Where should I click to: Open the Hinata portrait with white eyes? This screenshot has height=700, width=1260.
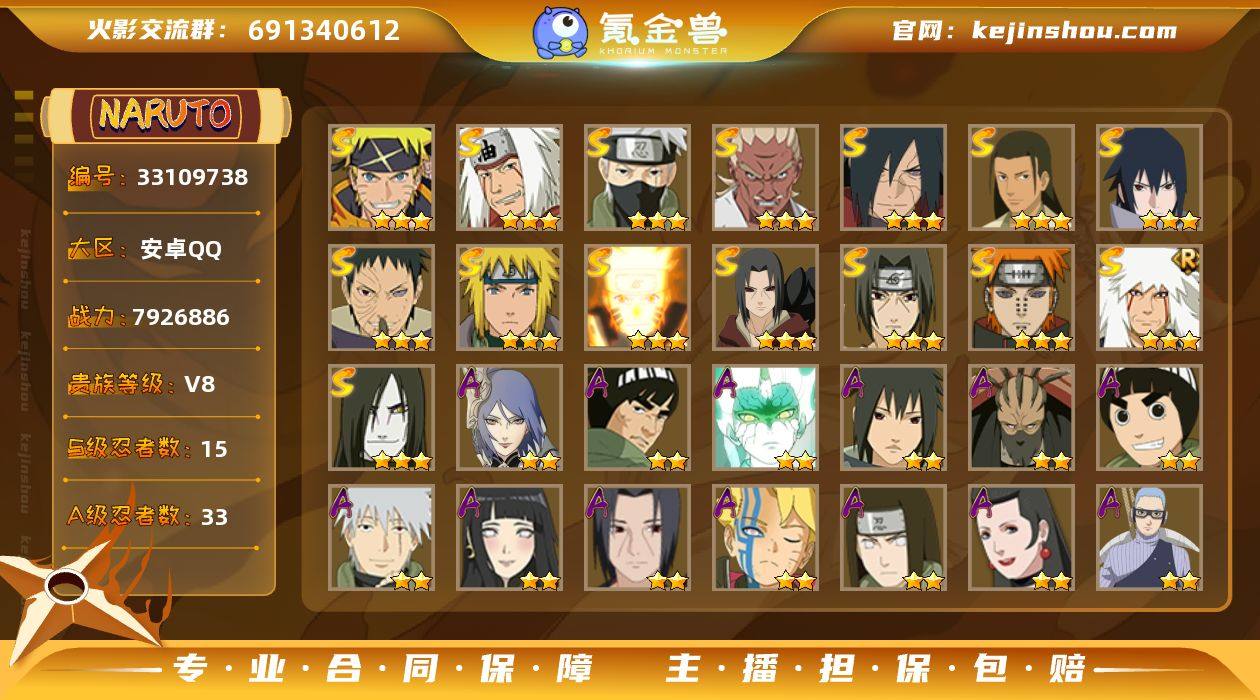coord(509,538)
